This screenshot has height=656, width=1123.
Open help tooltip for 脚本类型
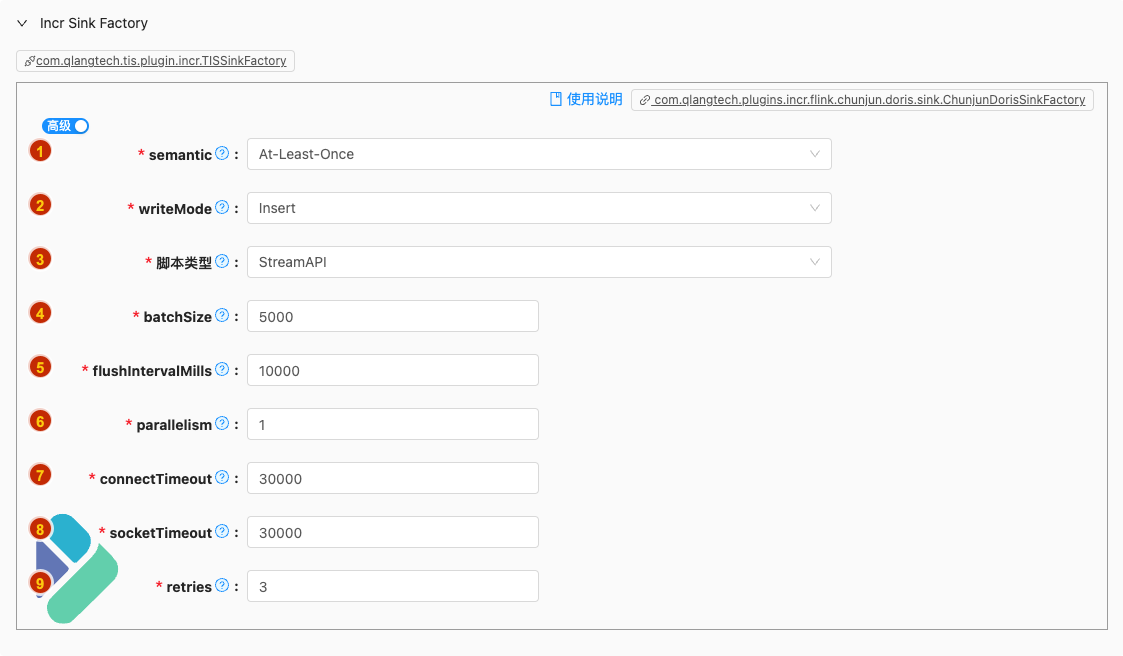[x=222, y=262]
